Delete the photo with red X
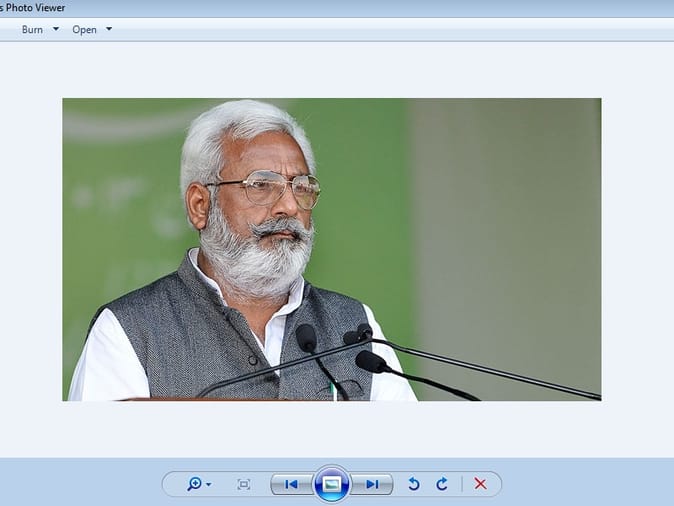This screenshot has height=506, width=674. [x=480, y=484]
